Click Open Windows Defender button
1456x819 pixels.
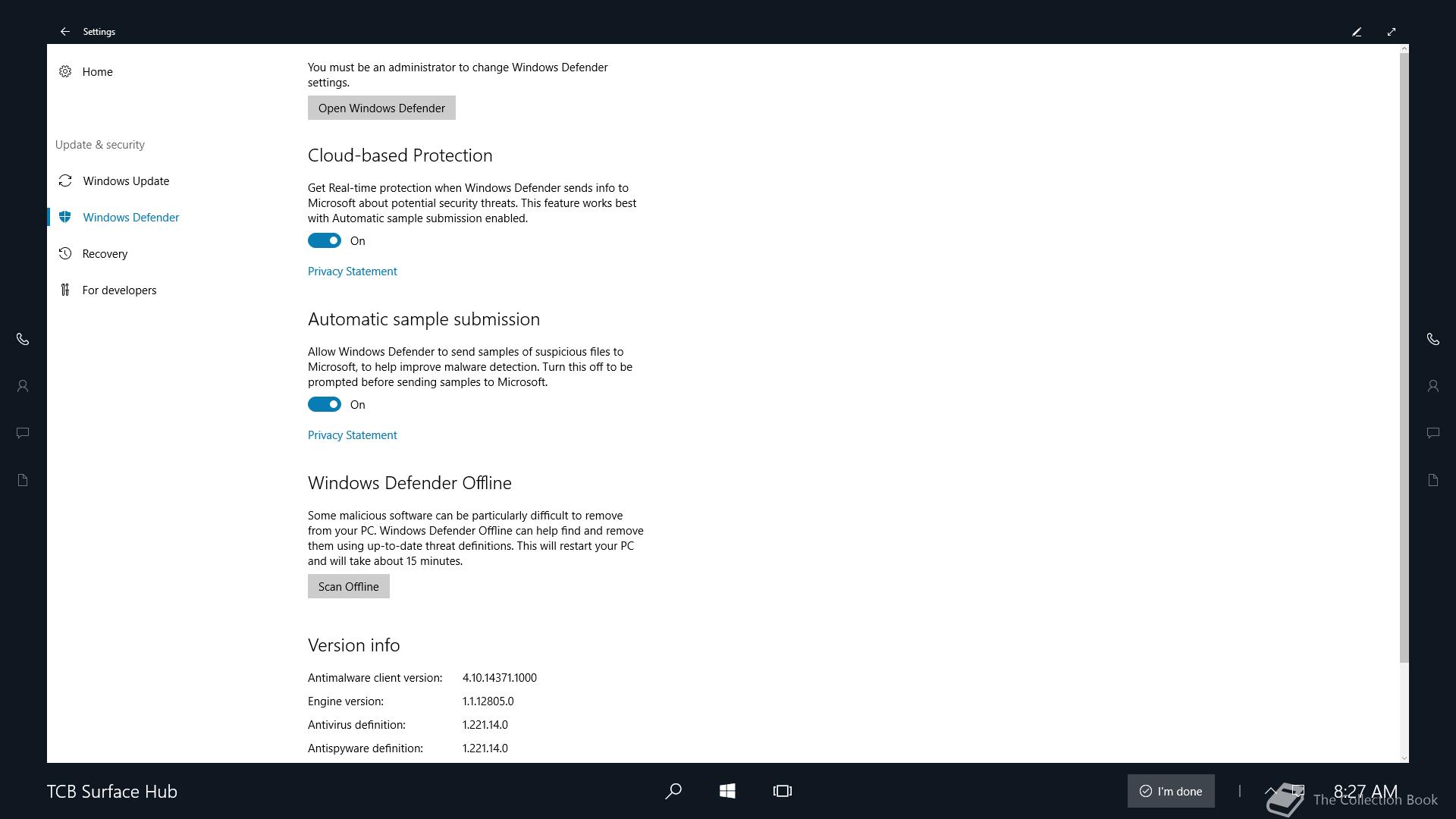pyautogui.click(x=381, y=108)
